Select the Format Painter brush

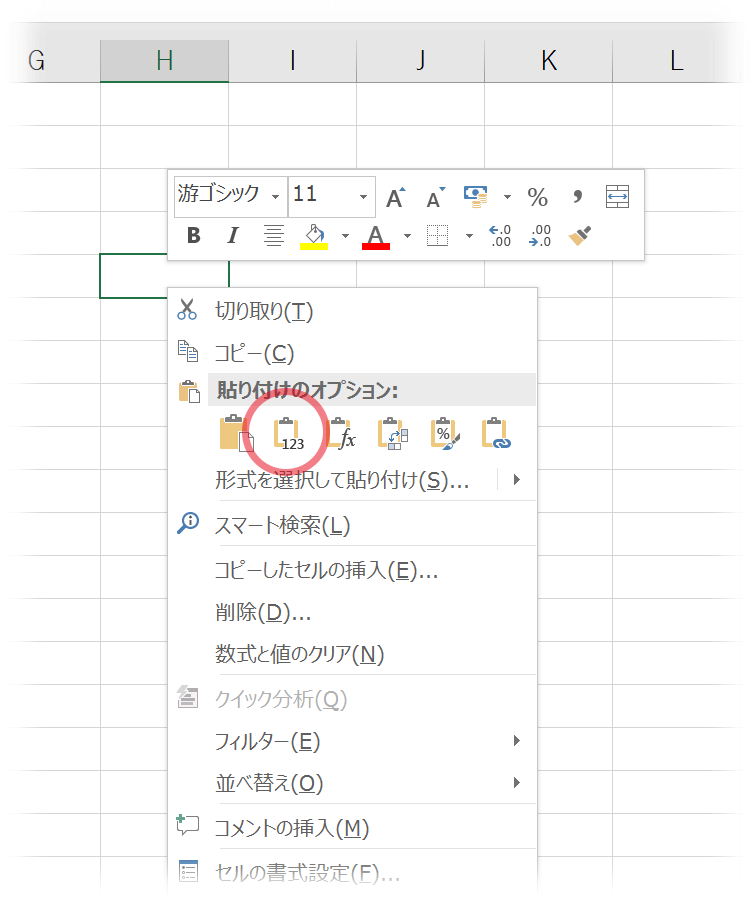point(580,236)
